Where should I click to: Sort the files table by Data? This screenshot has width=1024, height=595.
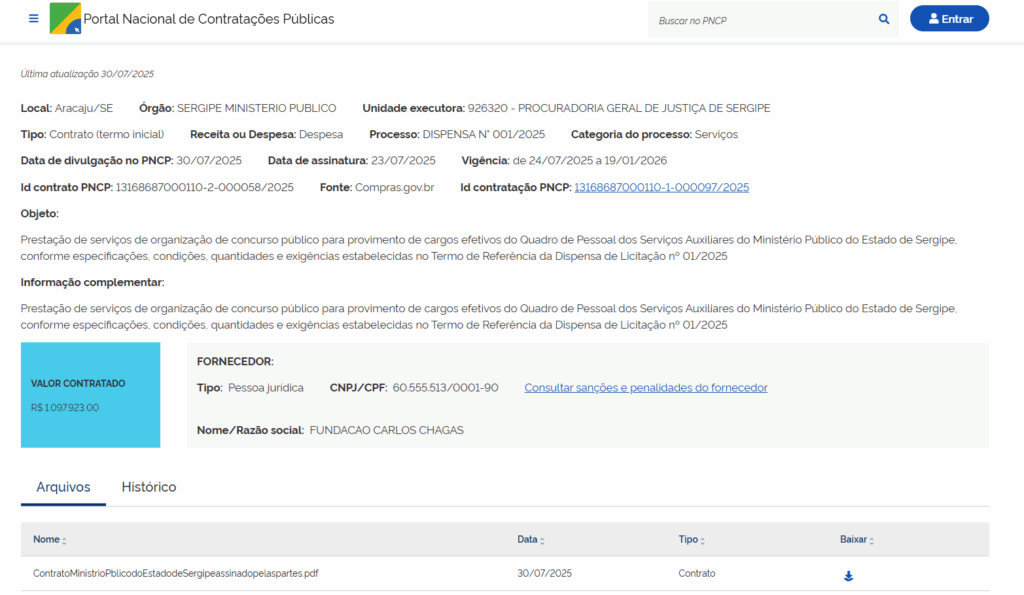541,541
